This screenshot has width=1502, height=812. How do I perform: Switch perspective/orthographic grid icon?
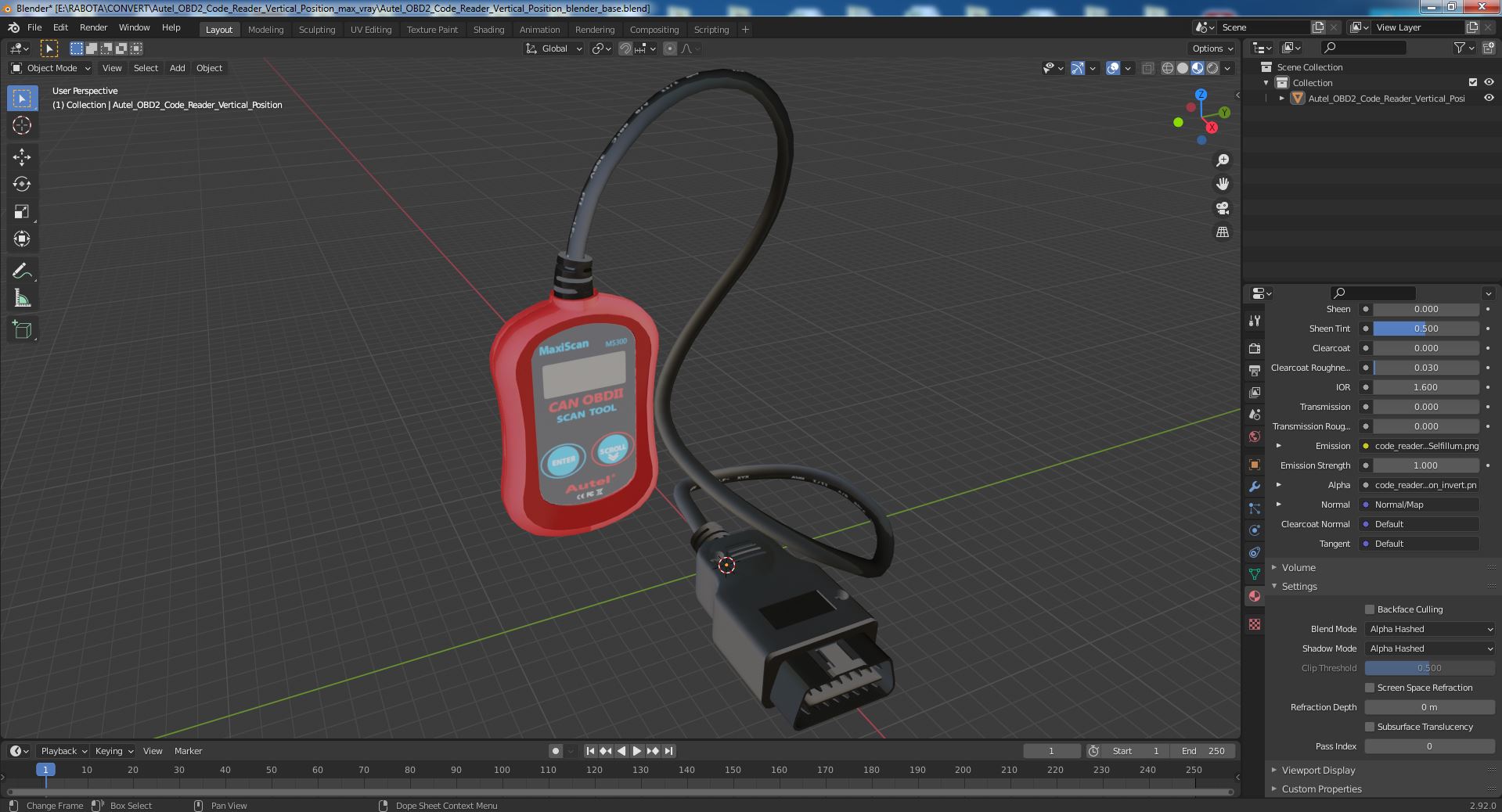pos(1223,232)
